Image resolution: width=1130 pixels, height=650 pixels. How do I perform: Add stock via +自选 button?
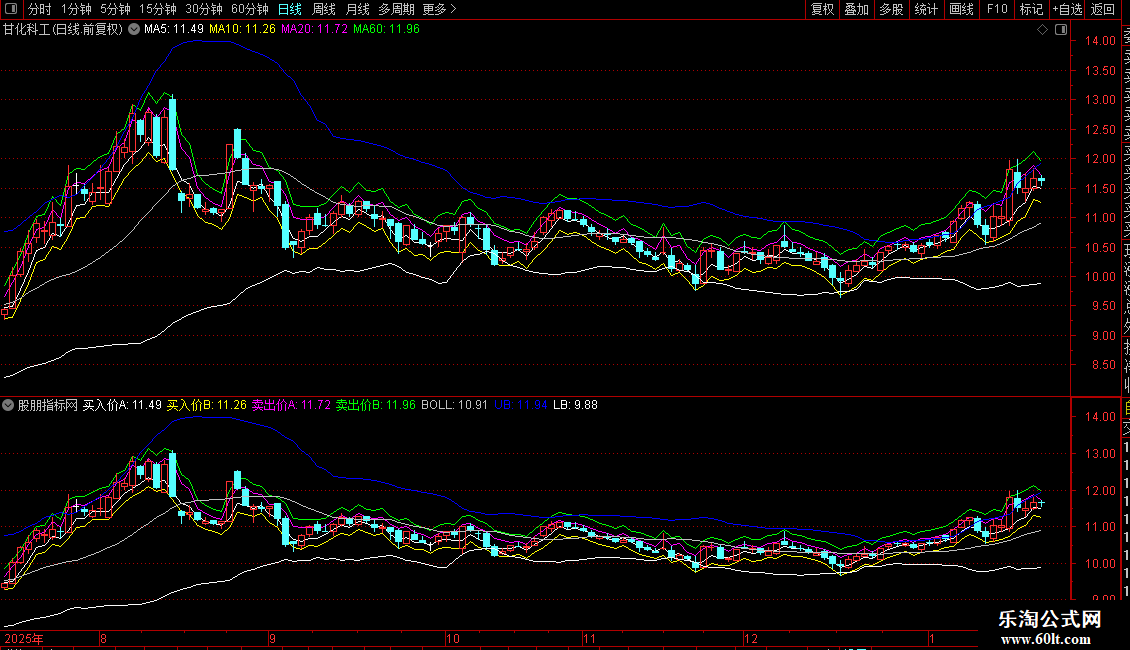(1067, 9)
